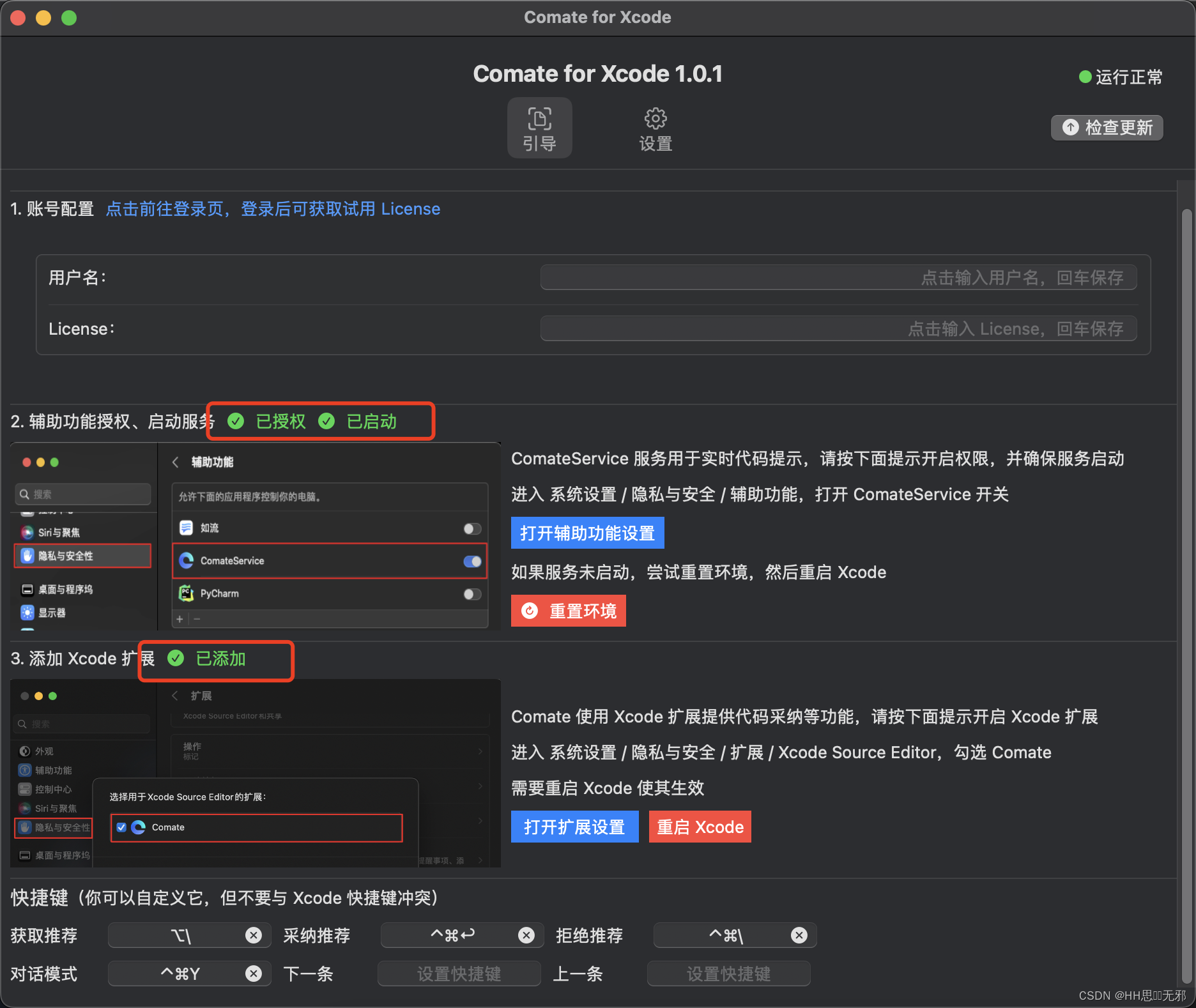The height and width of the screenshot is (1008, 1196).
Task: Open the login page link for trial License
Action: pyautogui.click(x=273, y=209)
